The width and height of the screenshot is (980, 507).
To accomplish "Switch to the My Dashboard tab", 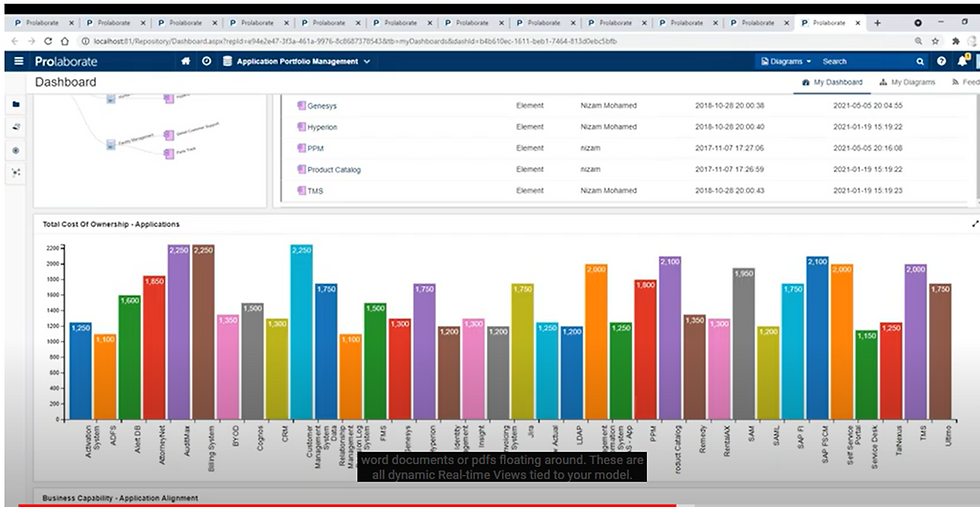I will 832,82.
